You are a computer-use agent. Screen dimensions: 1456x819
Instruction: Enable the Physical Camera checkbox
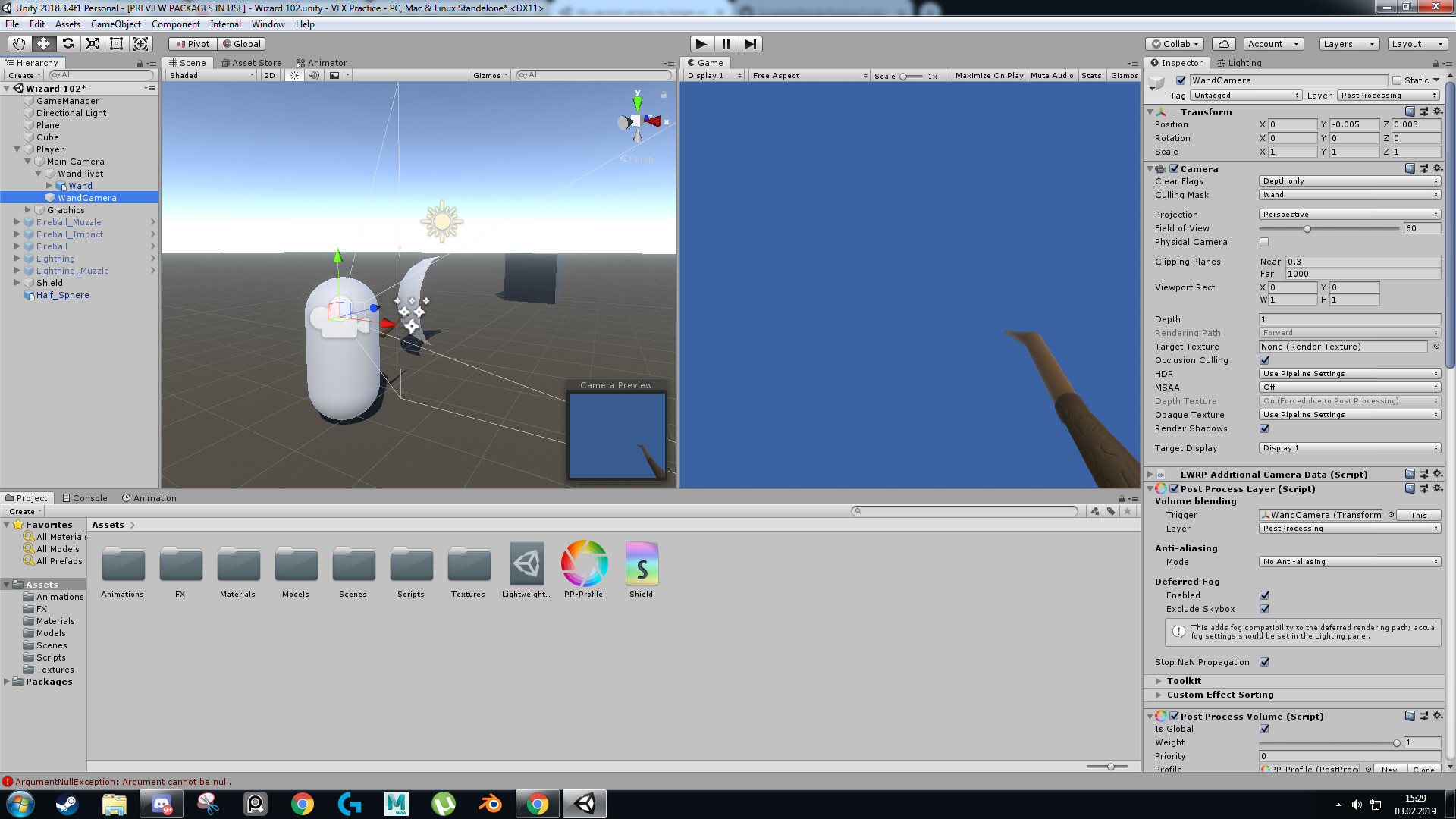pos(1263,242)
